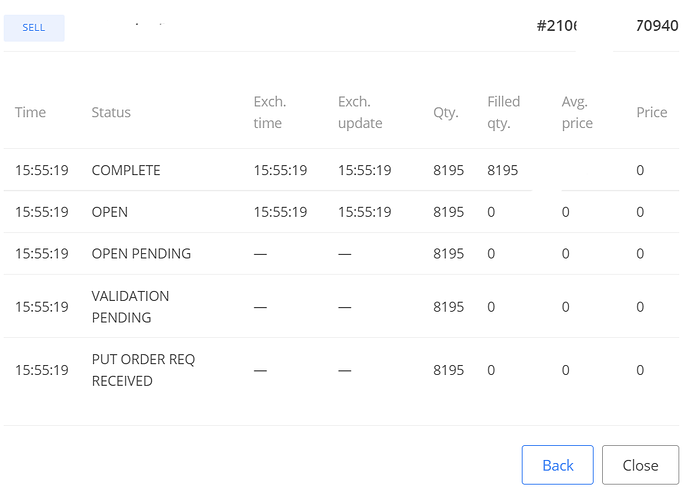This screenshot has width=687, height=500.
Task: Click the time in OPEN PENDING row
Action: click(42, 254)
